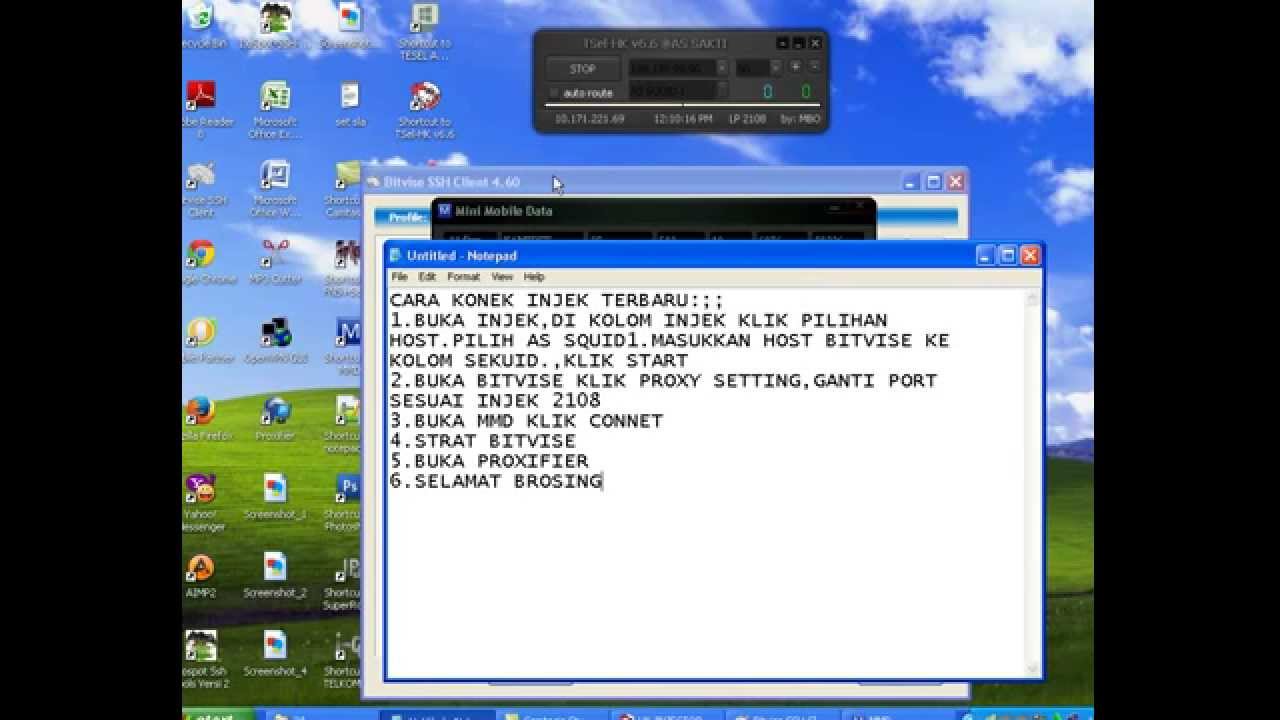1280x720 pixels.
Task: Open Microsoft Office Word desktop shortcut
Action: pos(274,187)
